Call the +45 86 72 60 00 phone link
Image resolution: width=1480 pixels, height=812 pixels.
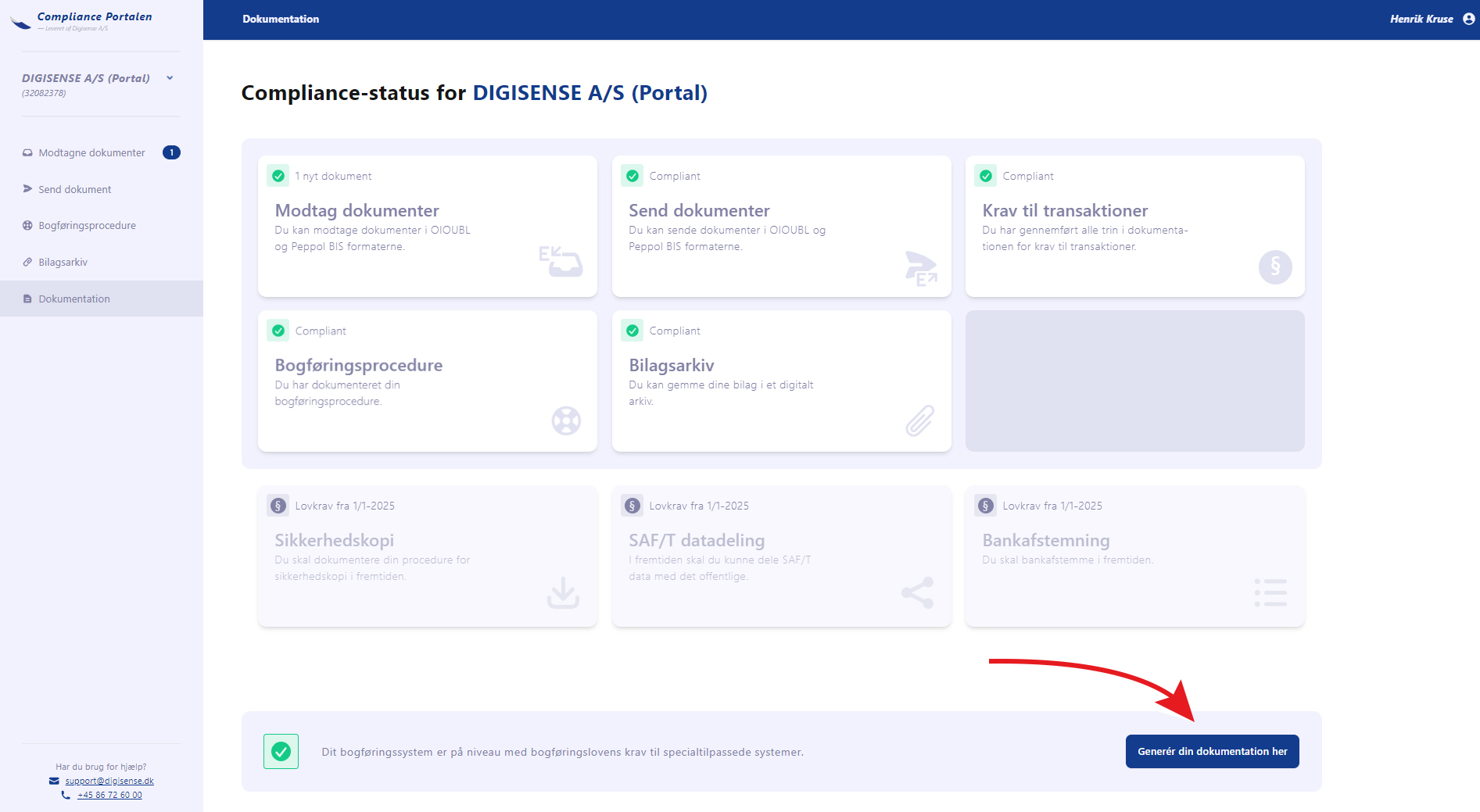tap(109, 795)
